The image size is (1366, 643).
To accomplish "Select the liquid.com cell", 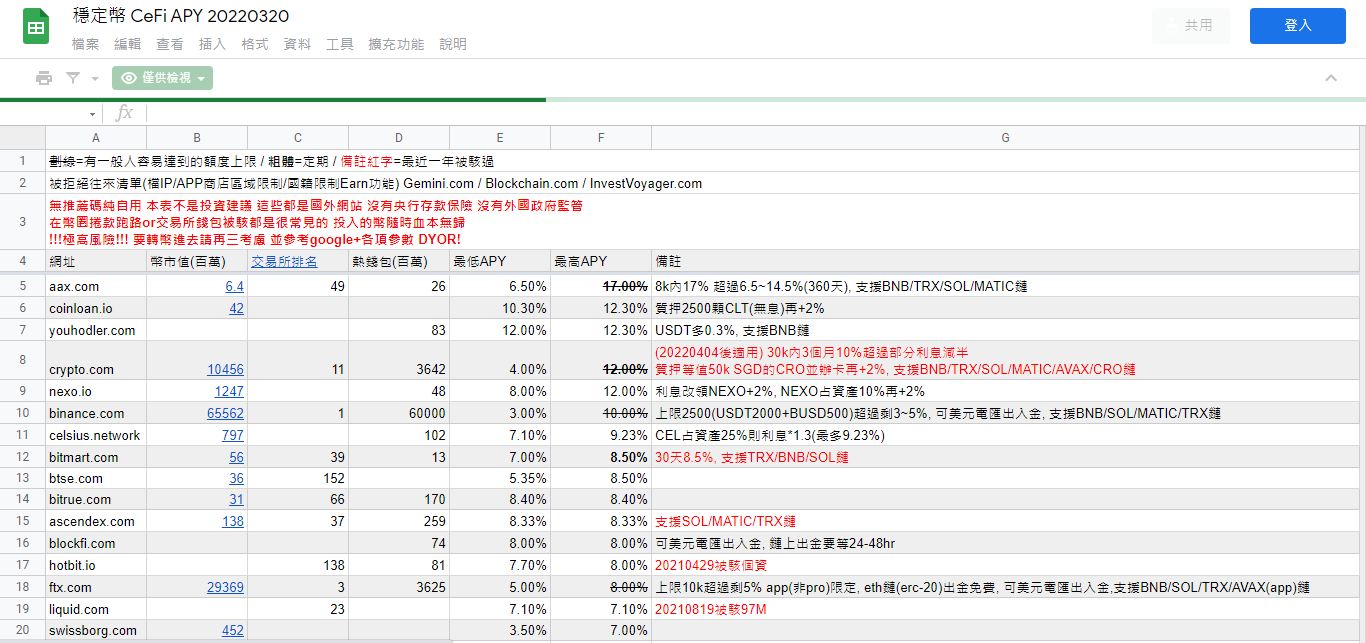I will point(96,609).
